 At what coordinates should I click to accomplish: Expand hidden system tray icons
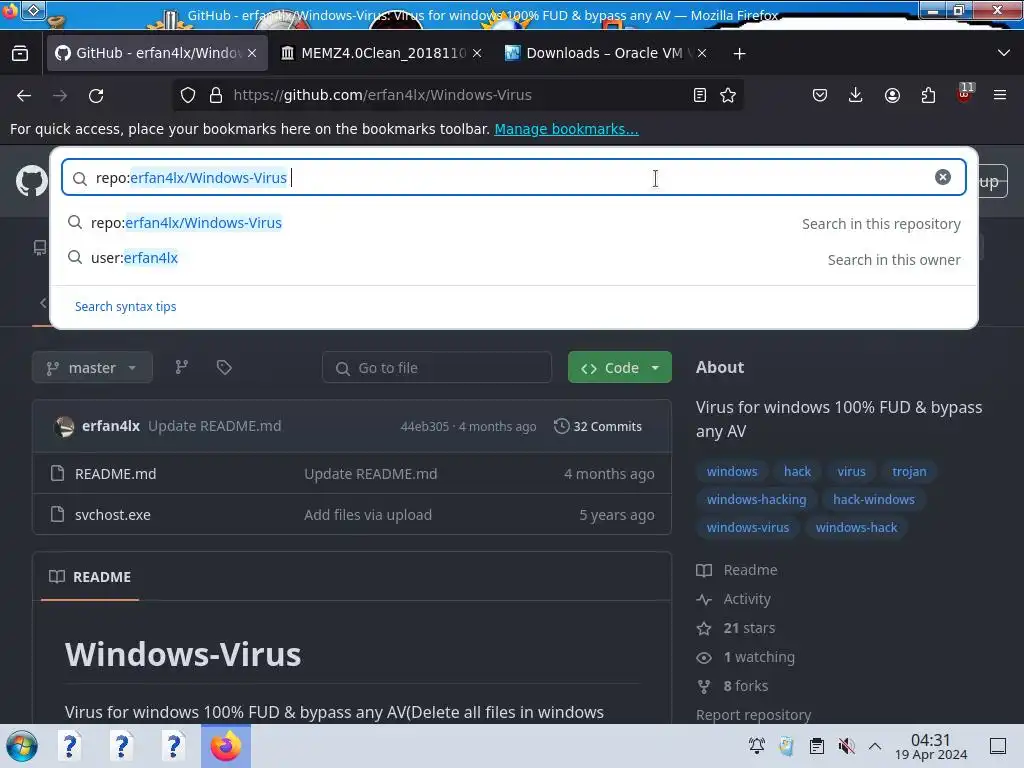coord(875,746)
